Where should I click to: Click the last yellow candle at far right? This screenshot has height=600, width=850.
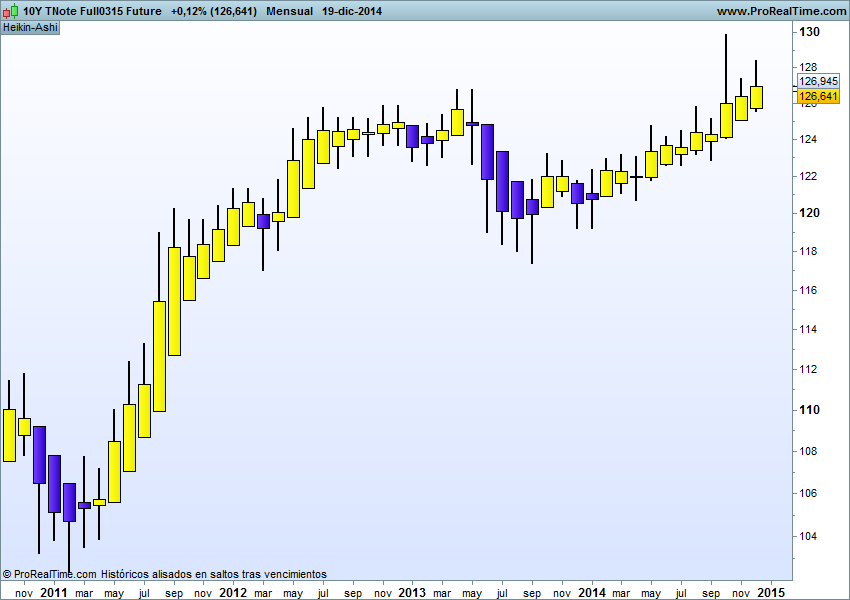(756, 97)
